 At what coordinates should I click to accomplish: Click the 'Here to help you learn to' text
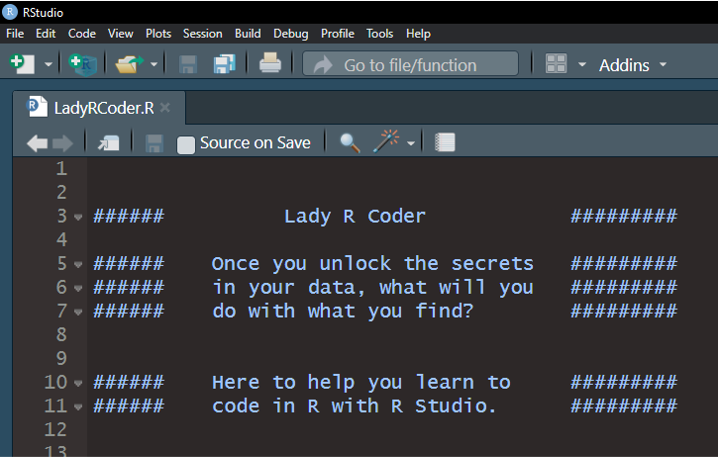(361, 382)
